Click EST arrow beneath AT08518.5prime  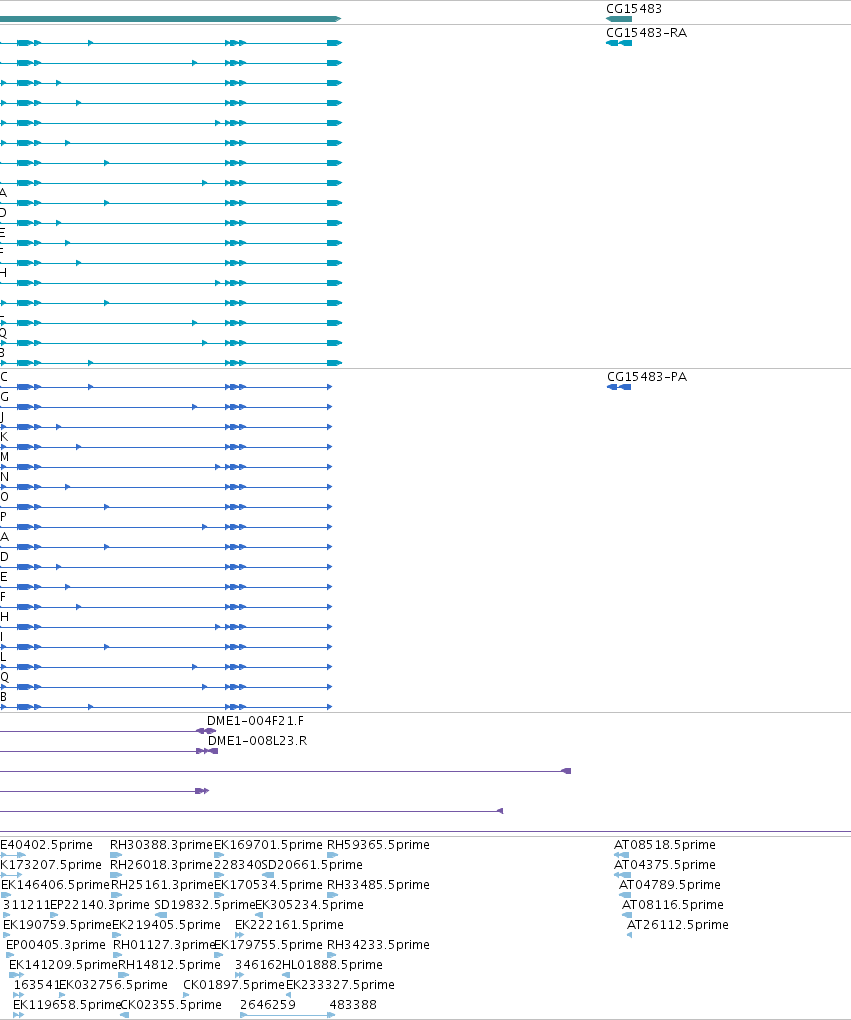click(621, 855)
